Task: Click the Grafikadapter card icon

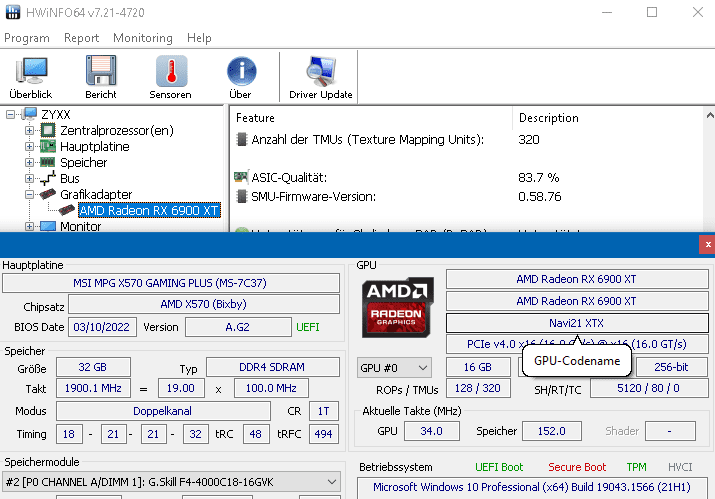Action: coord(47,194)
